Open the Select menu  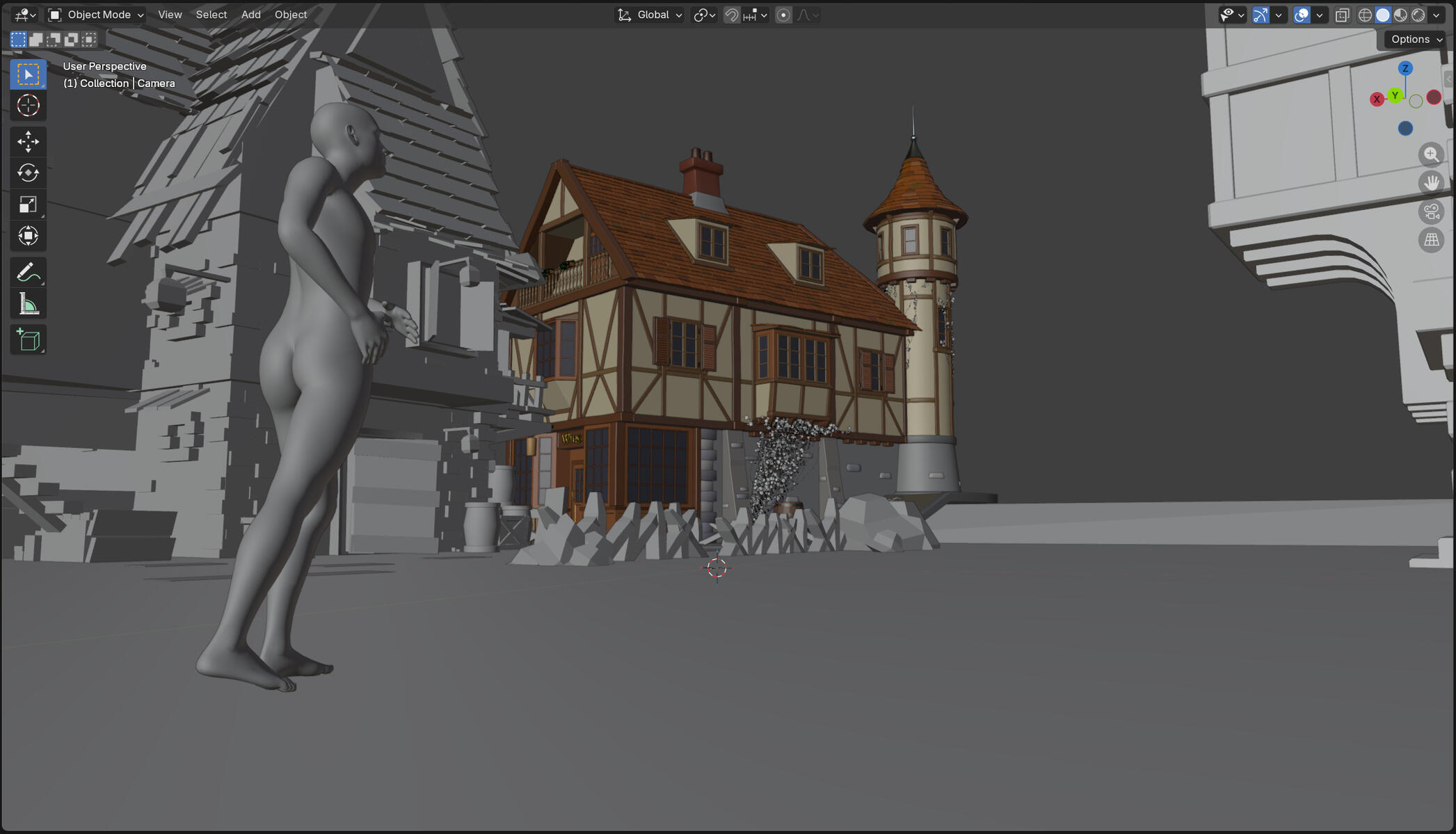(x=211, y=15)
